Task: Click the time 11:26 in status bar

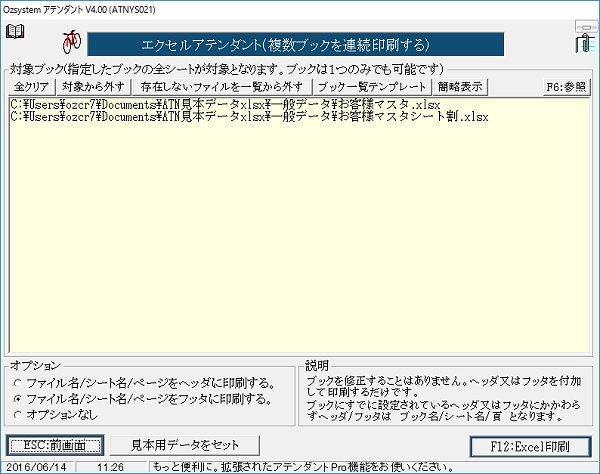Action: click(111, 467)
